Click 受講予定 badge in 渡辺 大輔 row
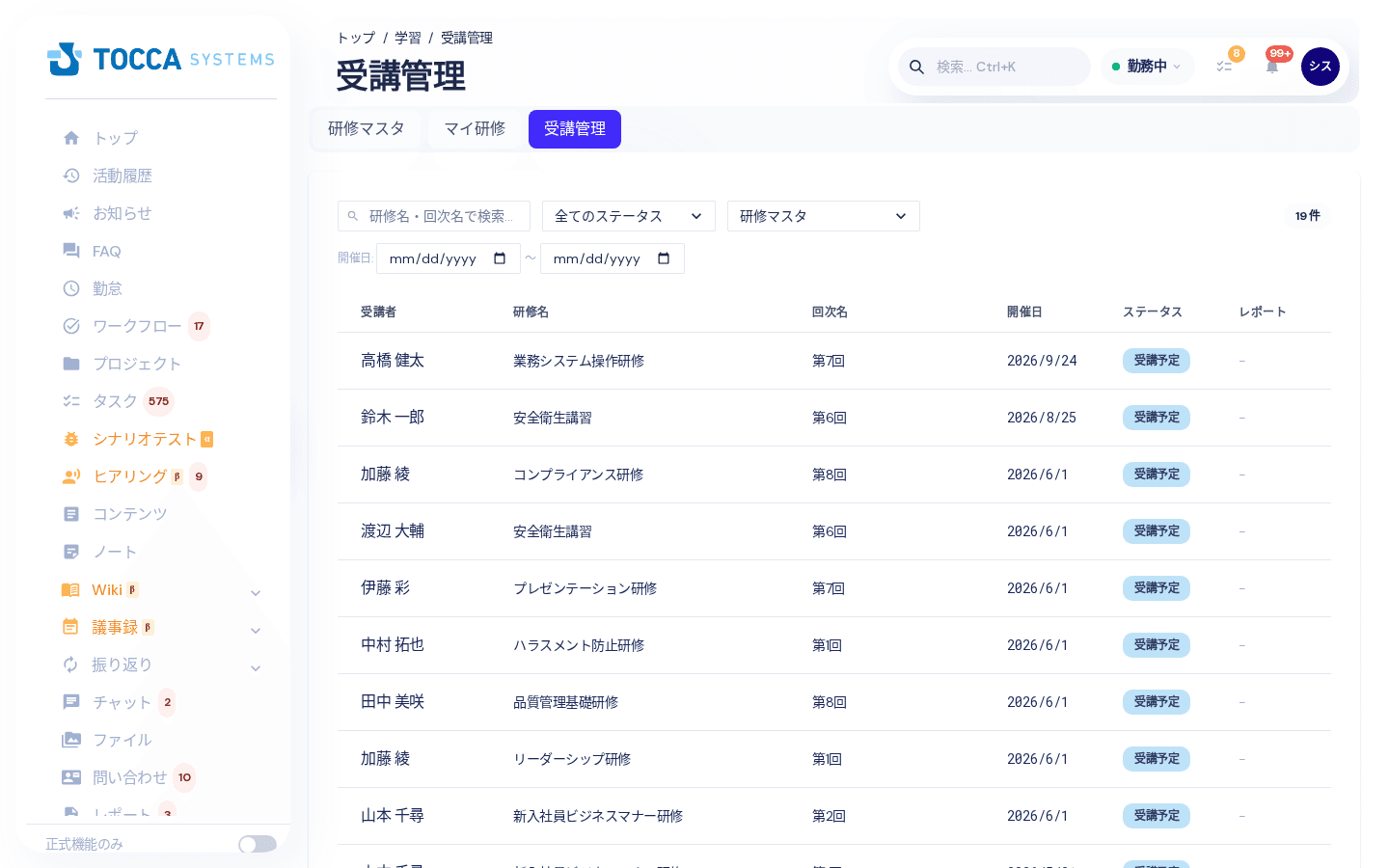 pyautogui.click(x=1157, y=531)
